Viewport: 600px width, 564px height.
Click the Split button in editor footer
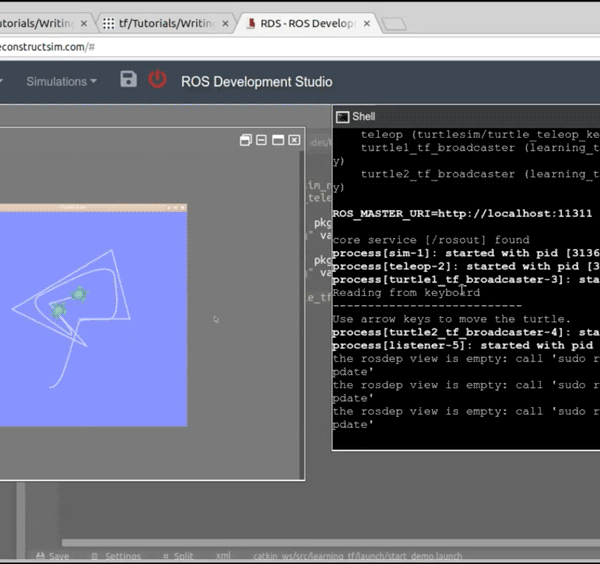pos(178,556)
